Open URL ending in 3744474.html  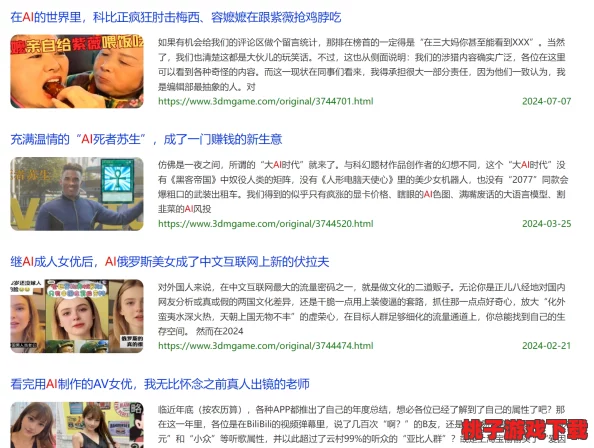click(x=266, y=346)
